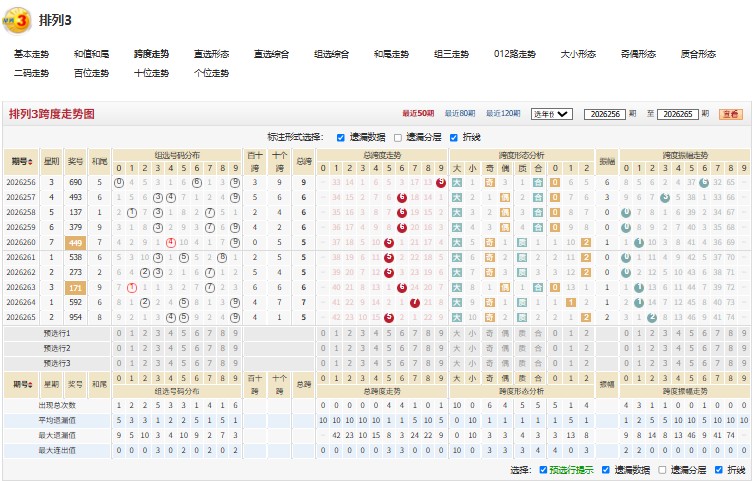Toggle the bottom 遗漏数据 checkbox beside 预选行提示
The image size is (754, 481).
click(x=606, y=470)
